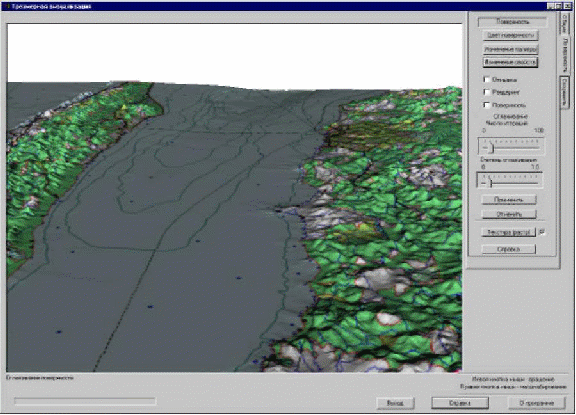Click the Применить button
The image size is (576, 415).
[509, 199]
